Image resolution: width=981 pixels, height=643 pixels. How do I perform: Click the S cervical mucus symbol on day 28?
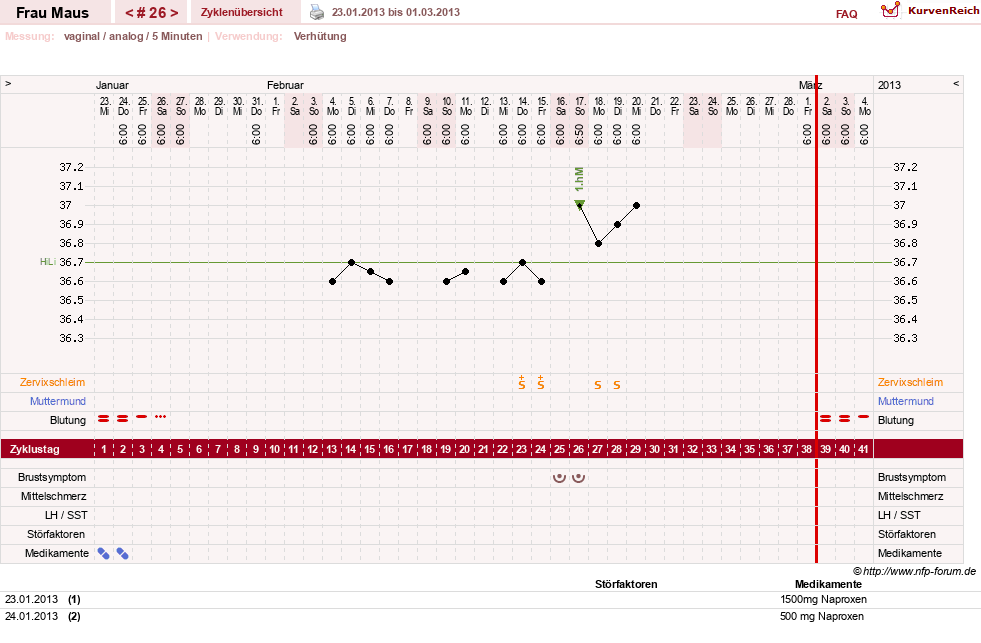[x=617, y=385]
